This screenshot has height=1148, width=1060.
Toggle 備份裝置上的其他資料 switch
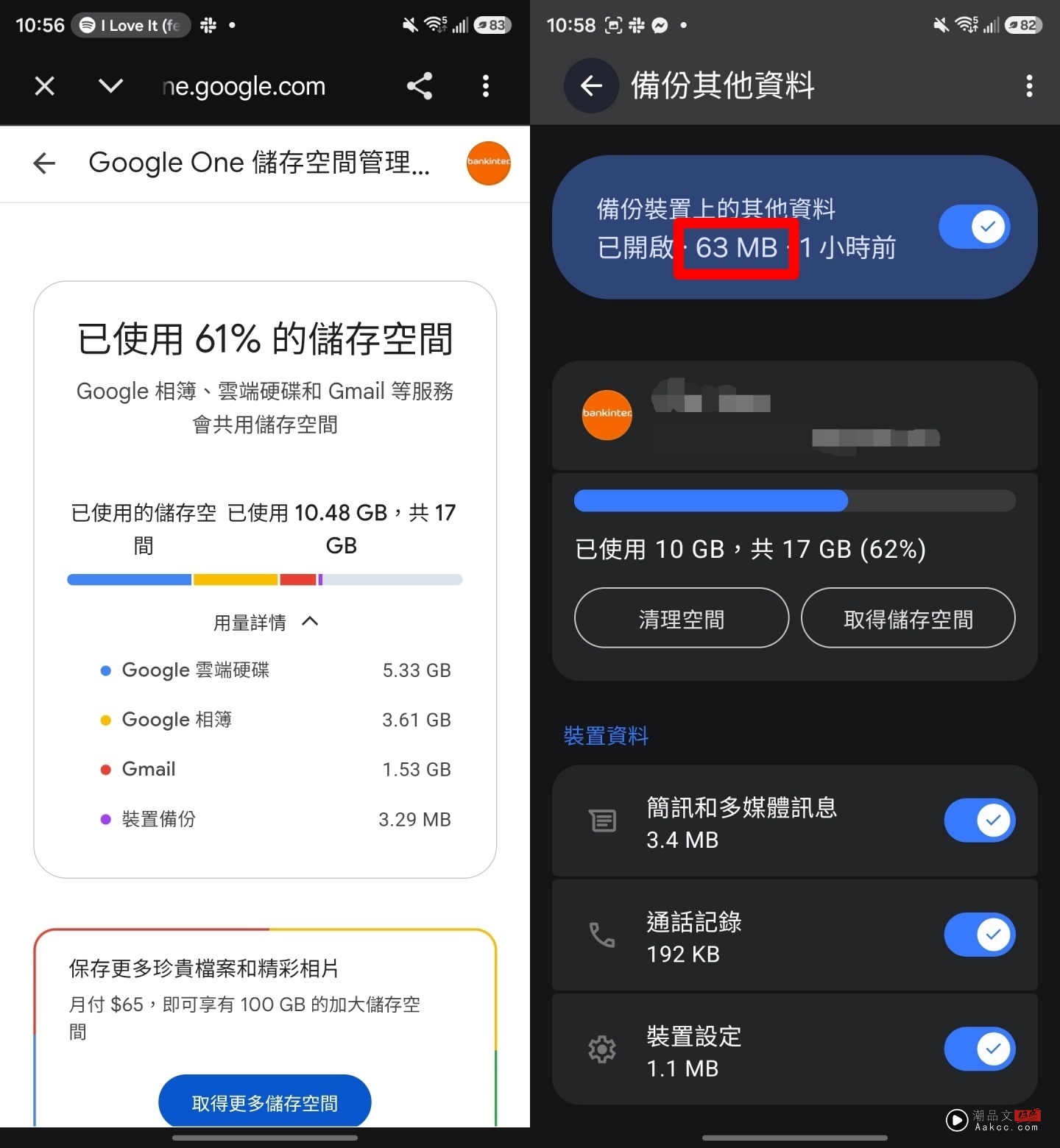(975, 227)
